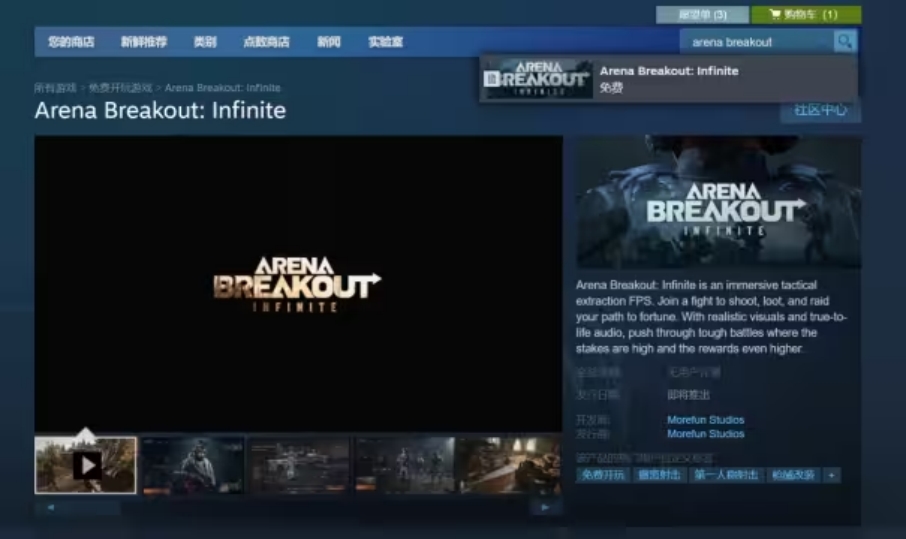Click the game header capsule image
Image resolution: width=906 pixels, height=539 pixels.
[718, 203]
